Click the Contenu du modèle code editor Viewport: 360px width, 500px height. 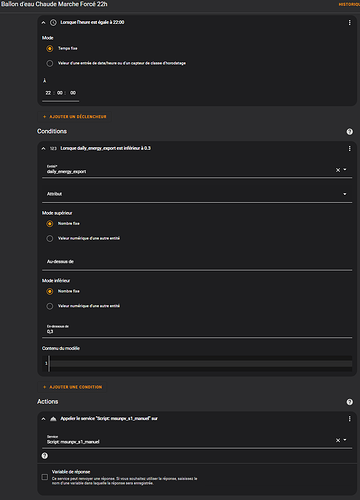pyautogui.click(x=197, y=364)
